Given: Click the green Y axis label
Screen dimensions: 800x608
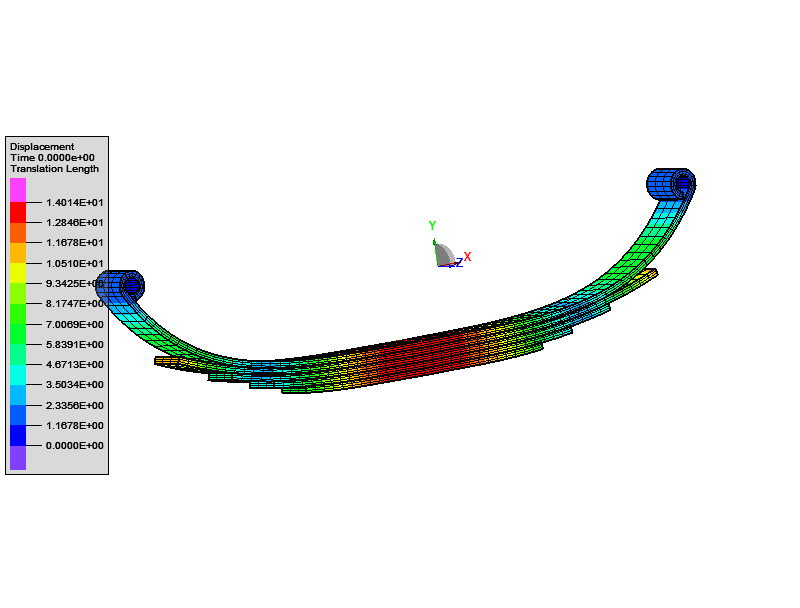Looking at the screenshot, I should (x=432, y=225).
